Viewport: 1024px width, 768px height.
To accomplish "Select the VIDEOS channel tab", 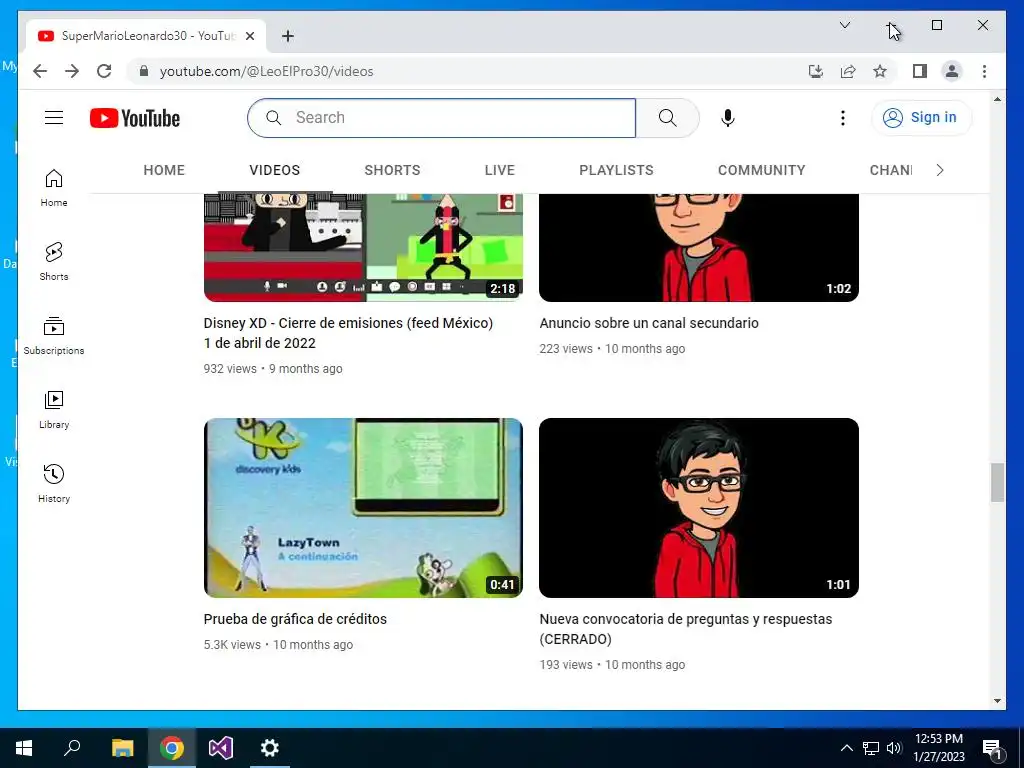I will pyautogui.click(x=274, y=170).
